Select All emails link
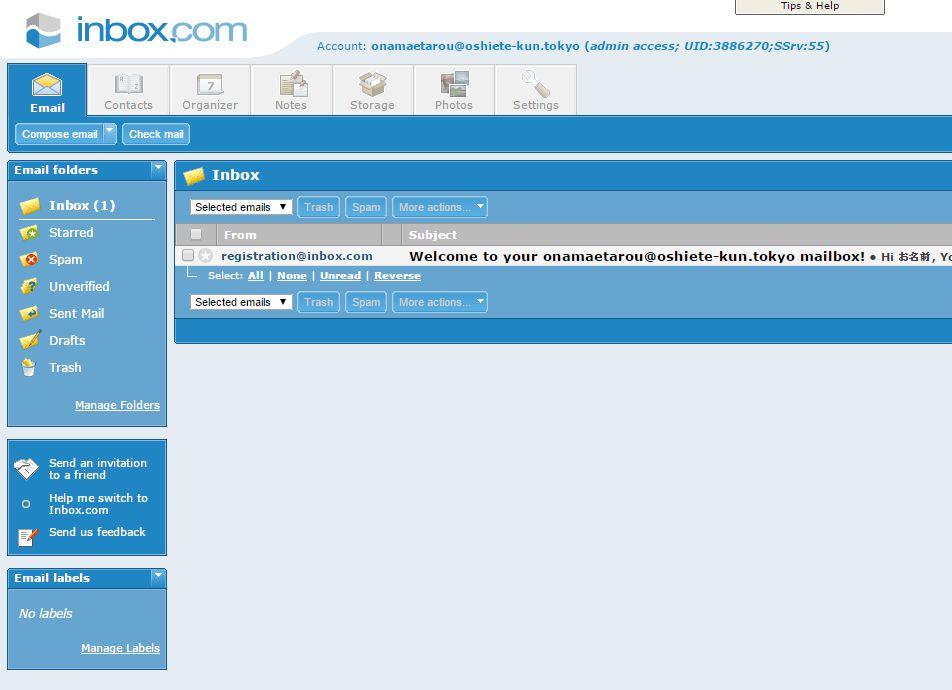 (256, 276)
